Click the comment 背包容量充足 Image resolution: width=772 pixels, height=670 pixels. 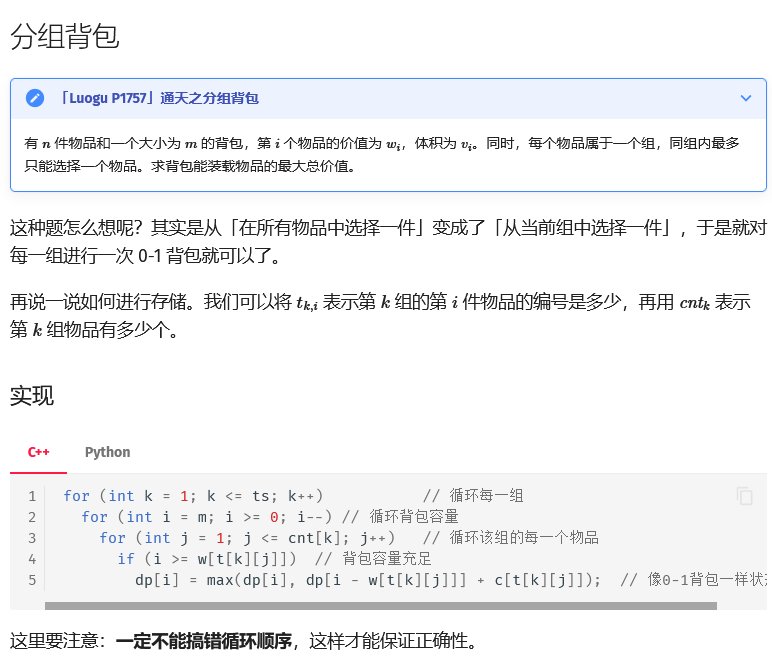point(373,559)
